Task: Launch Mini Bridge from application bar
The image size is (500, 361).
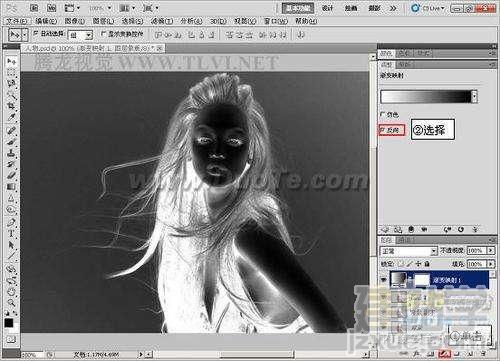Action: pos(51,8)
